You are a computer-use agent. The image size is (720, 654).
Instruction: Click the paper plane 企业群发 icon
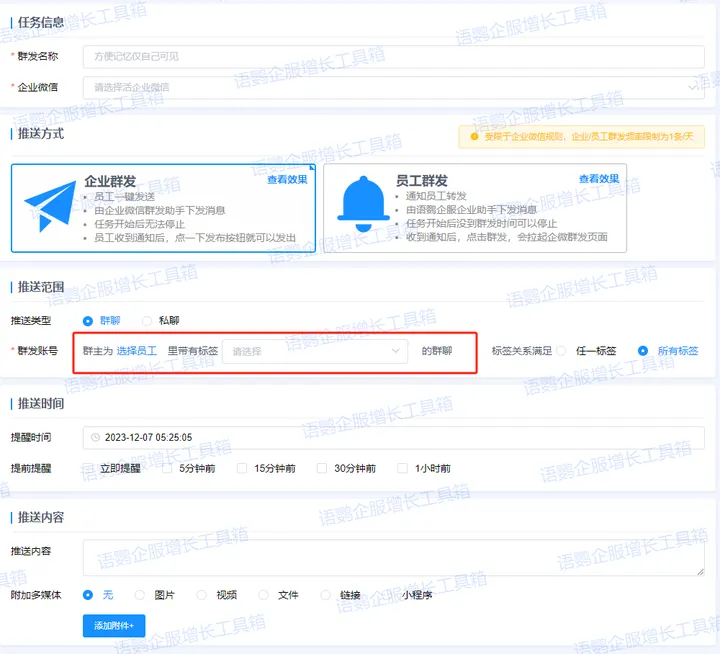[50, 206]
